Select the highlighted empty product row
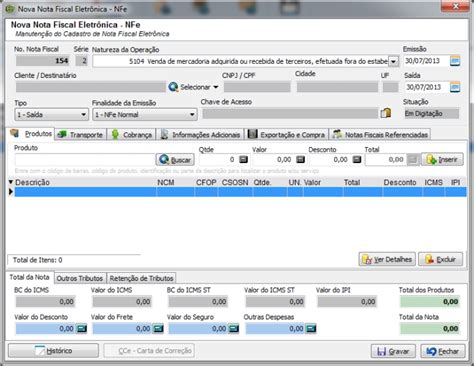This screenshot has height=366, width=474. (x=240, y=192)
